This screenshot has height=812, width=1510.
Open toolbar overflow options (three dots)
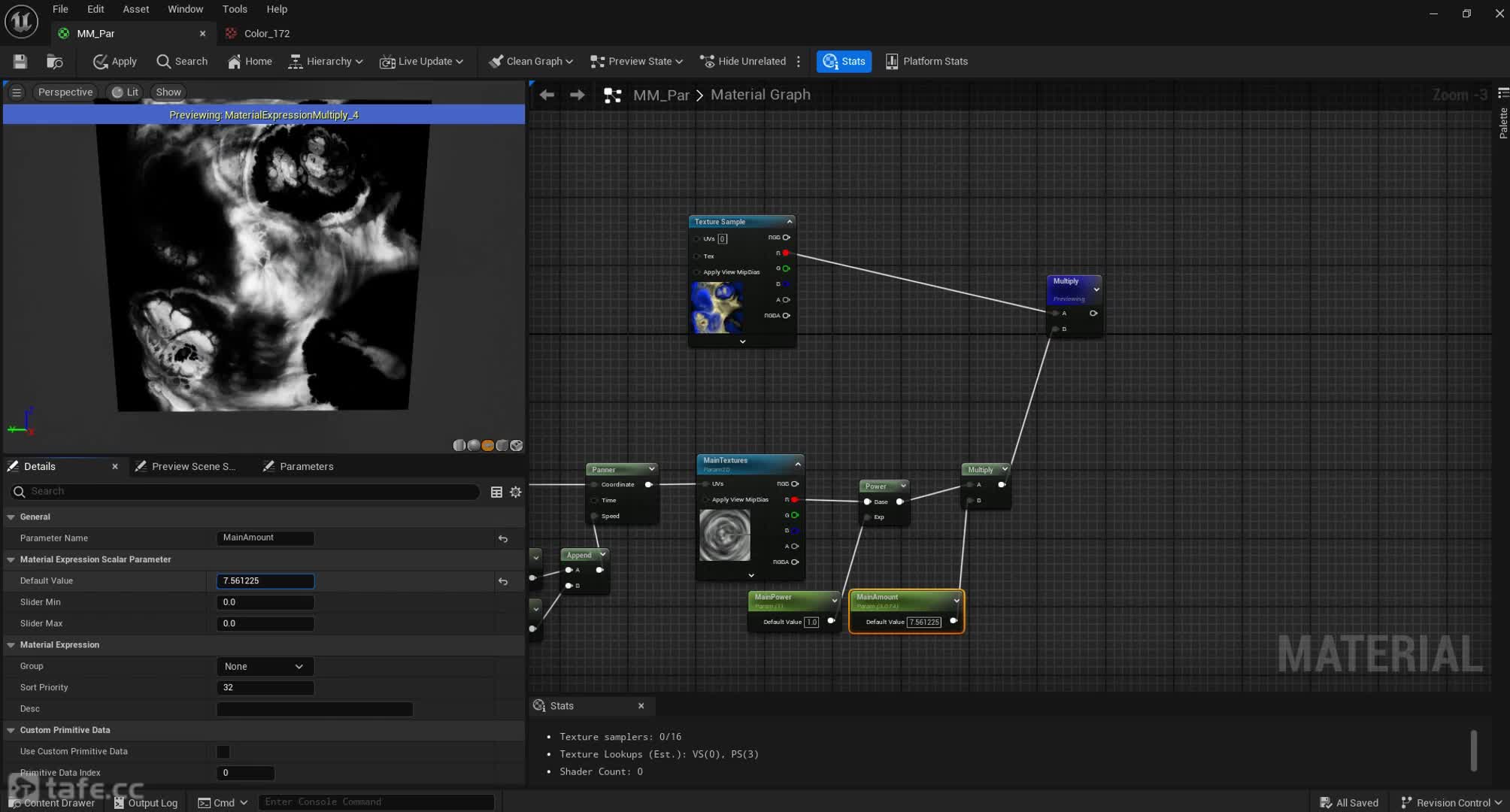799,61
